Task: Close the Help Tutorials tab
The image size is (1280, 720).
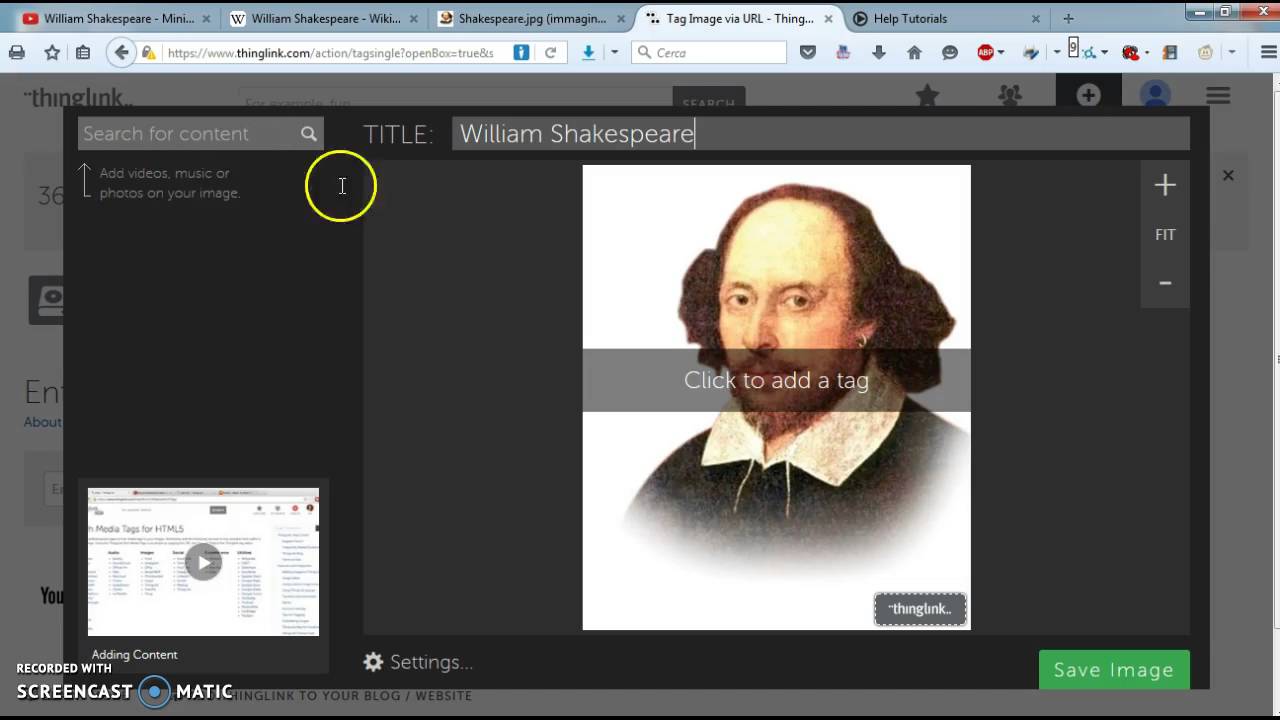Action: [1036, 19]
